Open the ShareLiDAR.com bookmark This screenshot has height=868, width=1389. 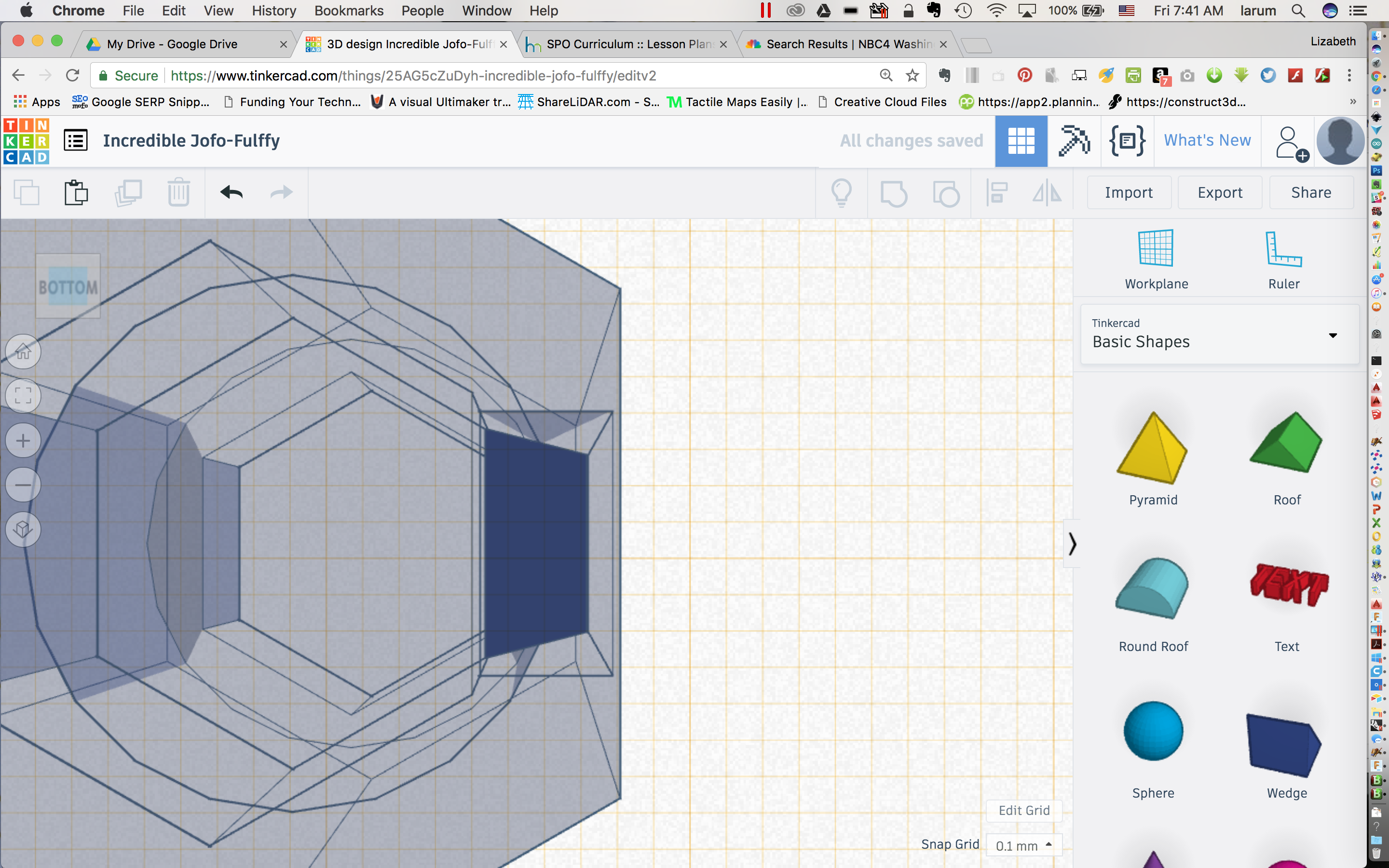588,102
